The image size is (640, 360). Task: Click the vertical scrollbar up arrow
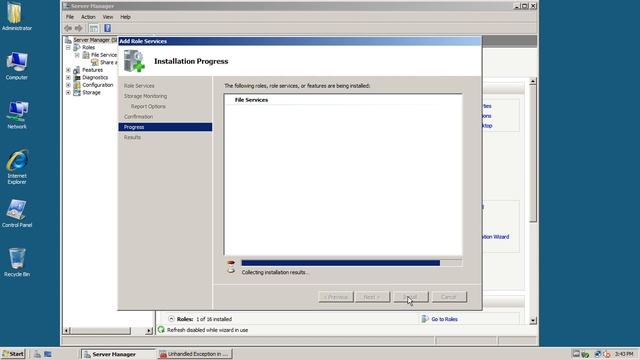(x=533, y=81)
